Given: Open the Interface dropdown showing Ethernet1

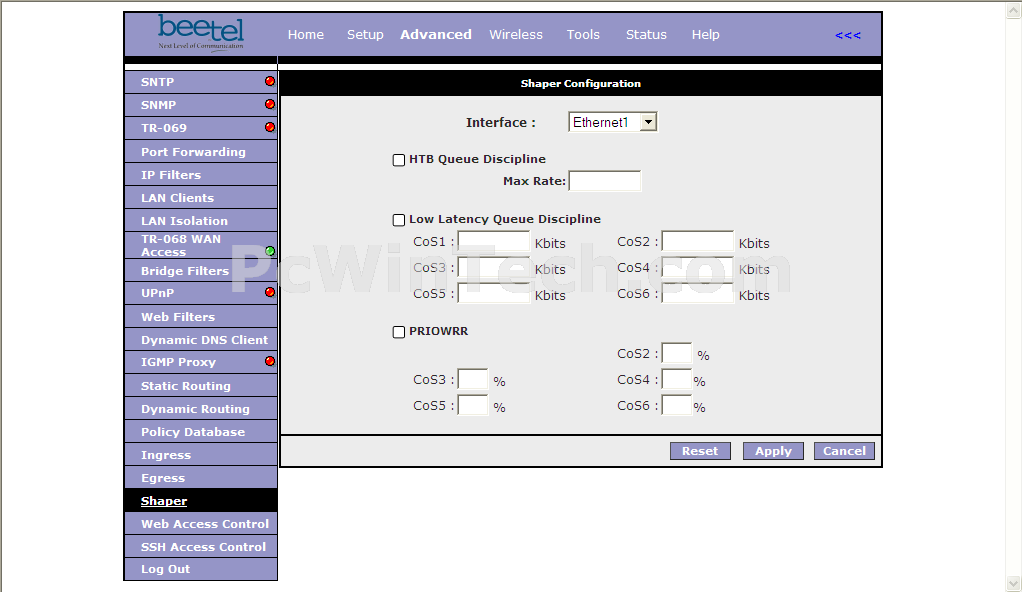Looking at the screenshot, I should coord(613,122).
